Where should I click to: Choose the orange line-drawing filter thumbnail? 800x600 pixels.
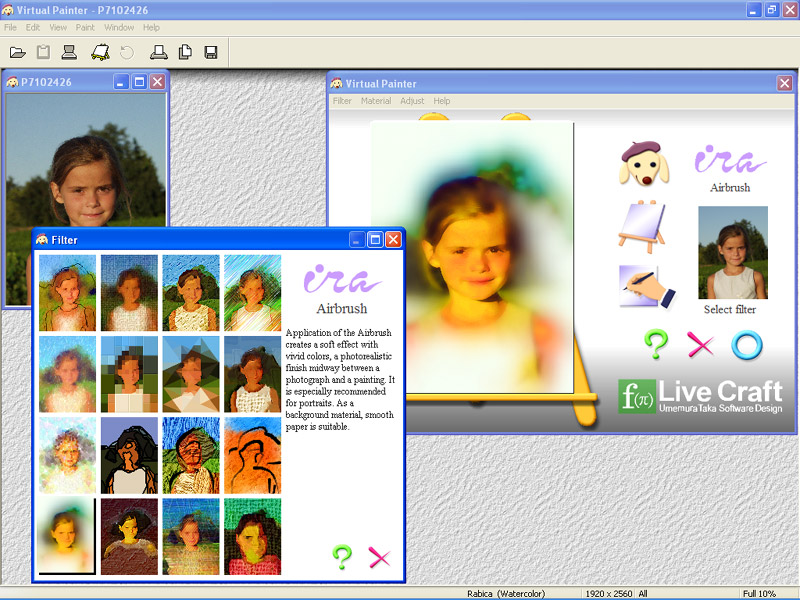click(x=253, y=456)
